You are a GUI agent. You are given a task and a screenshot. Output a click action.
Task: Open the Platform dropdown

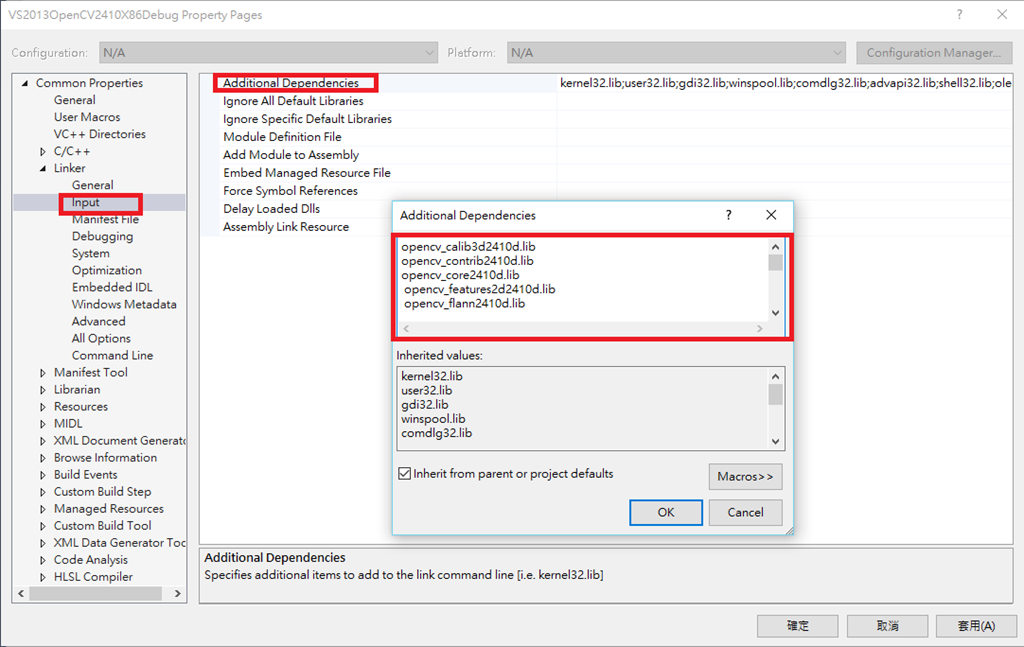pyautogui.click(x=676, y=53)
